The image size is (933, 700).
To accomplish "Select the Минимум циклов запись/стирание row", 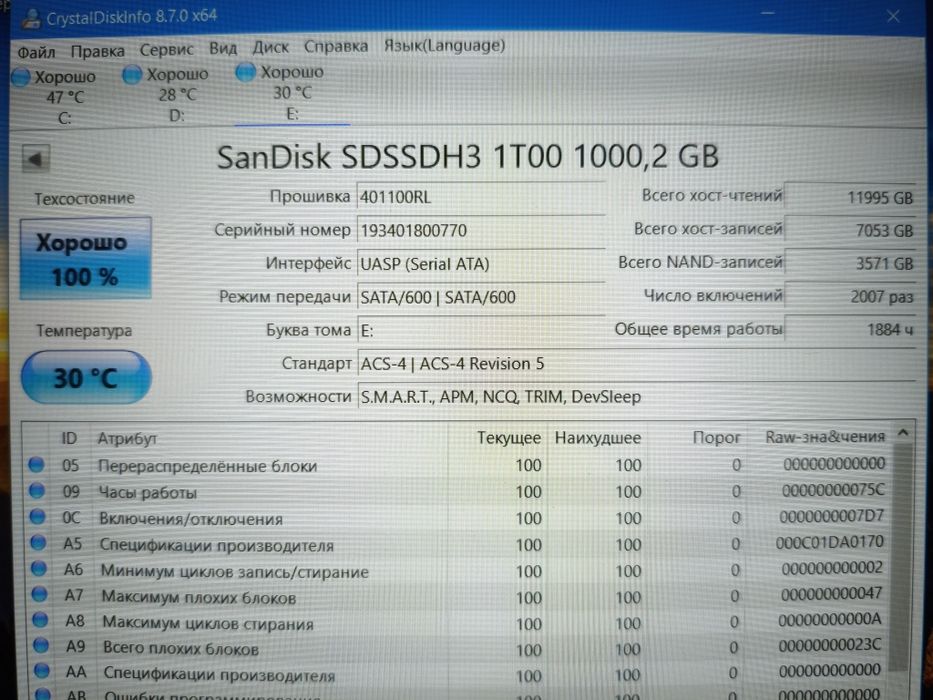I will [458, 570].
